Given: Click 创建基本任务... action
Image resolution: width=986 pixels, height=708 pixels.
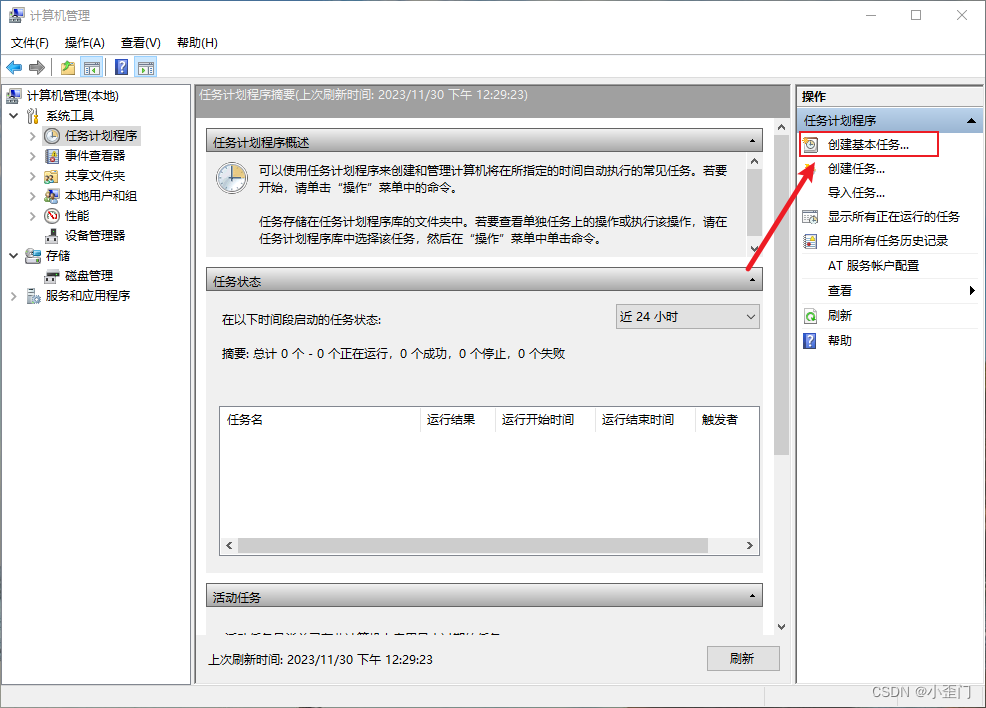Looking at the screenshot, I should coord(868,145).
